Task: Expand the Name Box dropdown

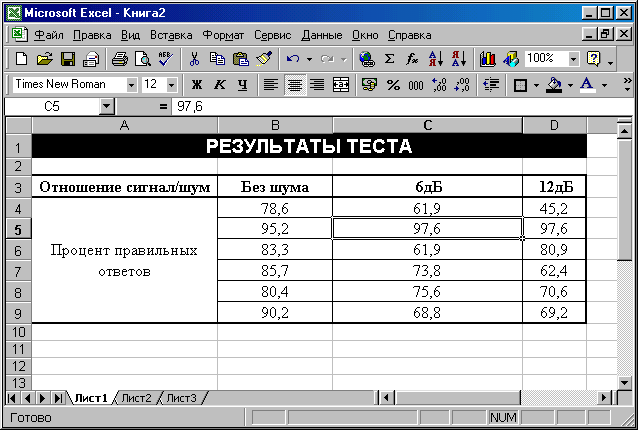Action: [x=106, y=107]
